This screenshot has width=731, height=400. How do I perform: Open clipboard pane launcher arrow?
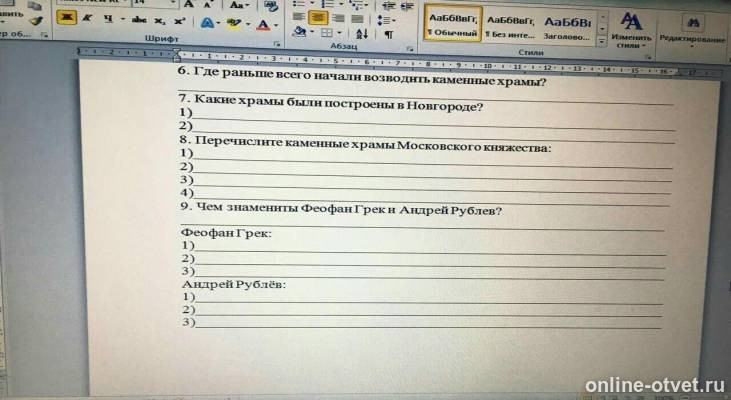click(44, 35)
